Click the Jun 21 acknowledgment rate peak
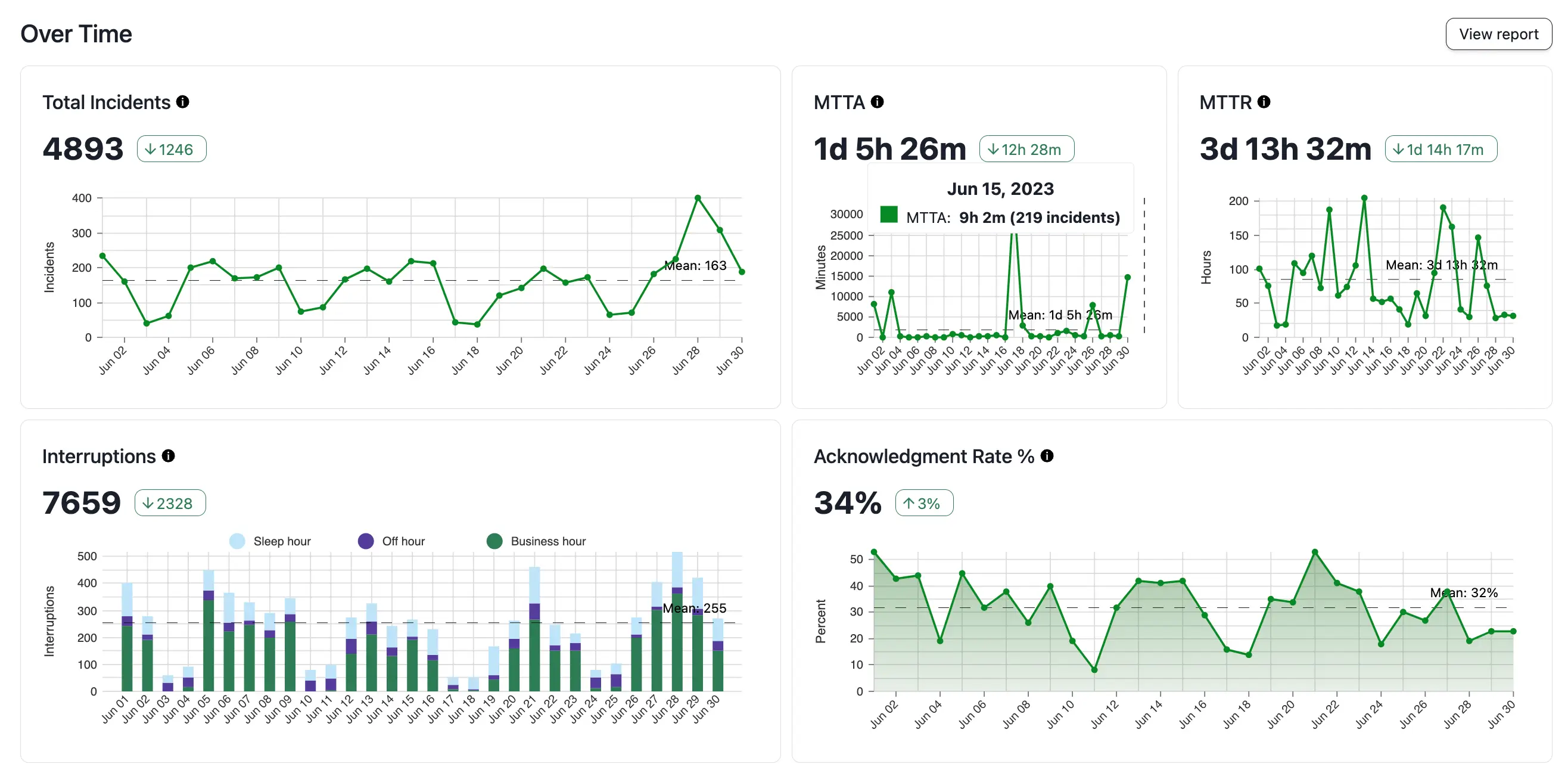Image resolution: width=1568 pixels, height=776 pixels. [x=1315, y=552]
